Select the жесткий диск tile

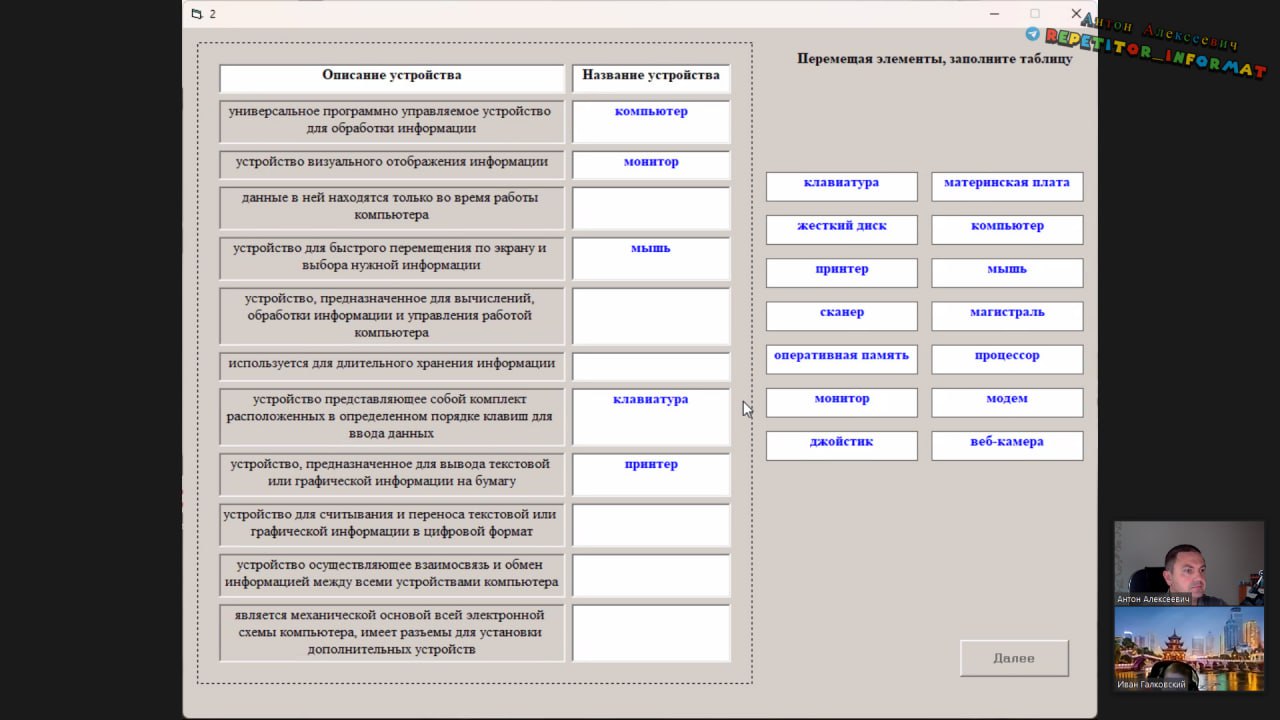tap(841, 230)
